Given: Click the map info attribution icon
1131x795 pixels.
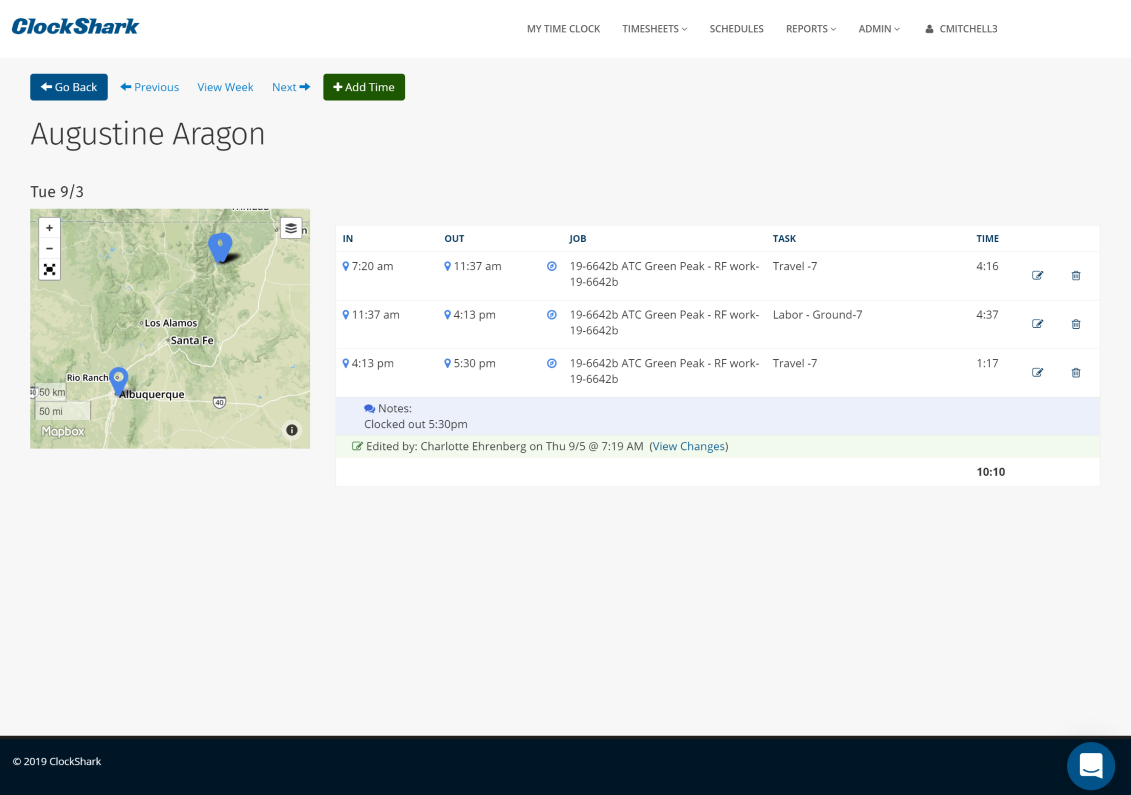Looking at the screenshot, I should pos(292,430).
